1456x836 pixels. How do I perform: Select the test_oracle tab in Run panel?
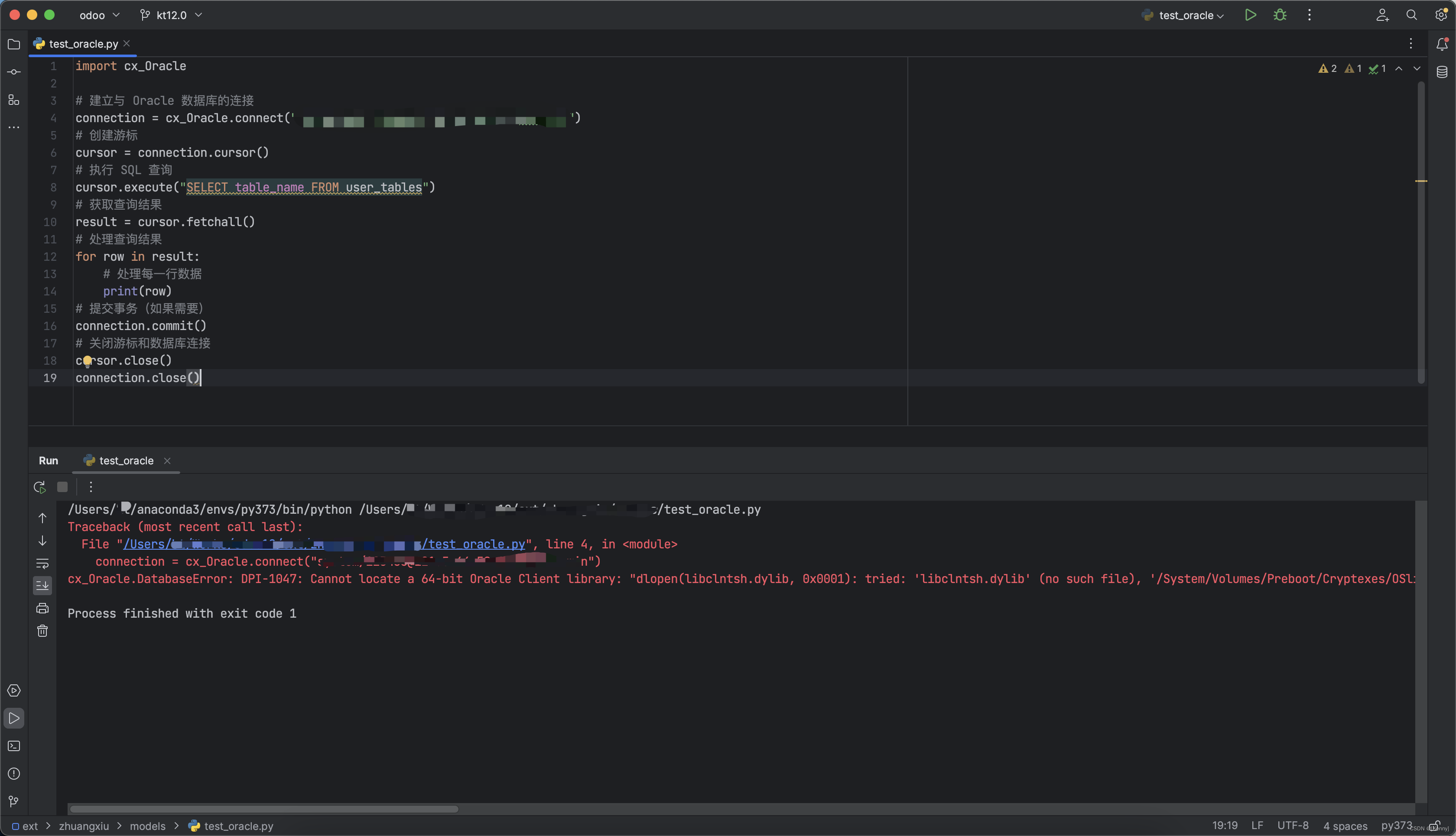point(126,460)
